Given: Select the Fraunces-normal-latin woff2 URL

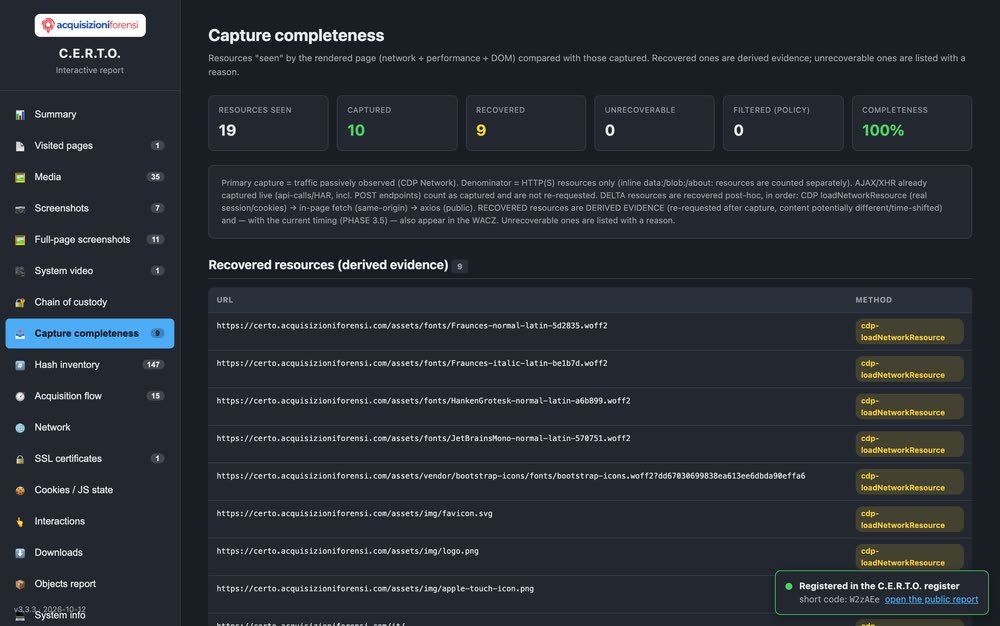Looking at the screenshot, I should [412, 326].
